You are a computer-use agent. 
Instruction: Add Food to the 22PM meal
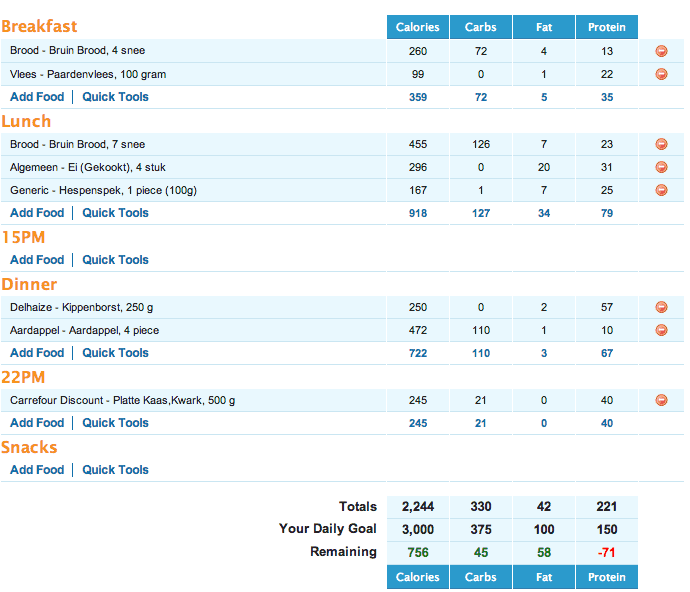pyautogui.click(x=37, y=423)
